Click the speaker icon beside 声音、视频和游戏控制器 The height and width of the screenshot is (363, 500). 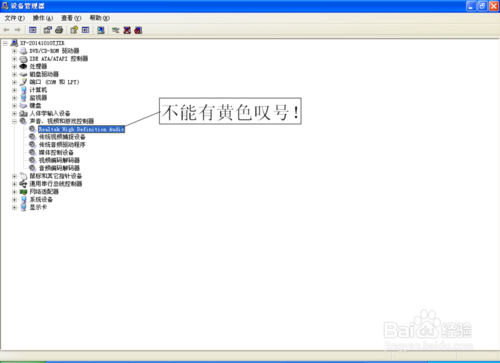tap(23, 121)
